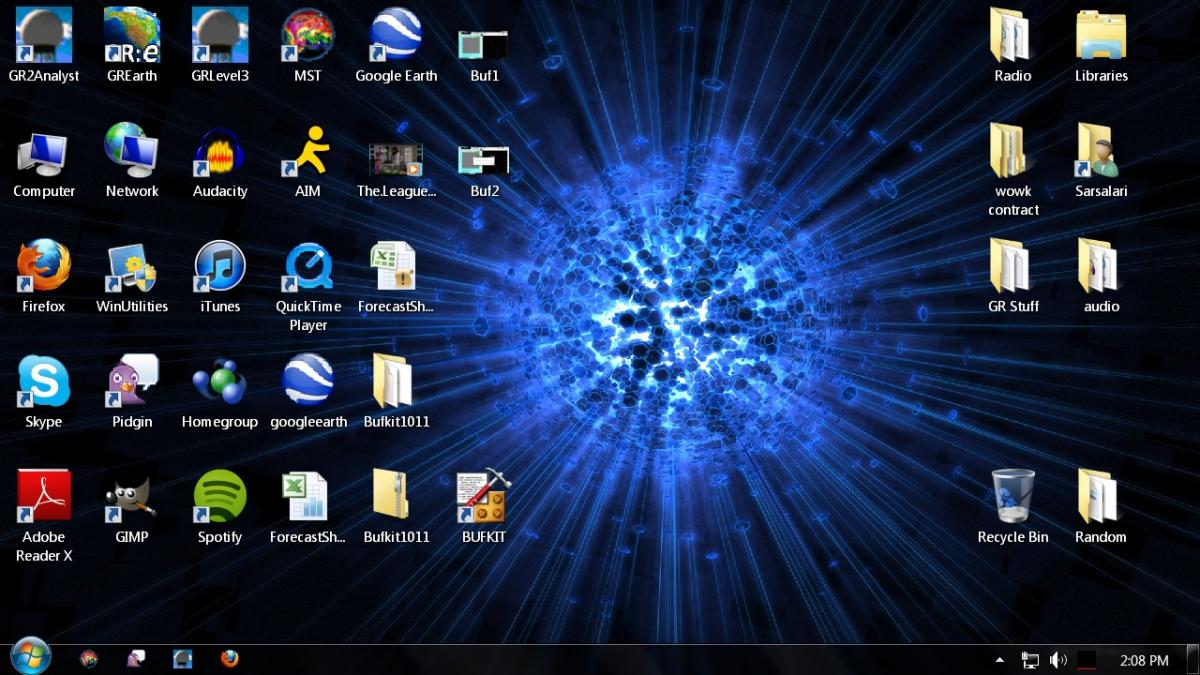Click the Random folder icon

point(1101,507)
